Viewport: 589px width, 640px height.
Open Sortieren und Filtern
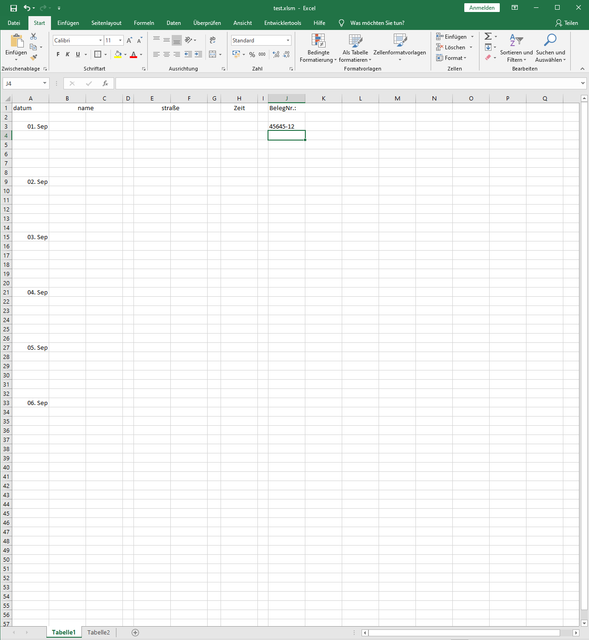point(516,48)
